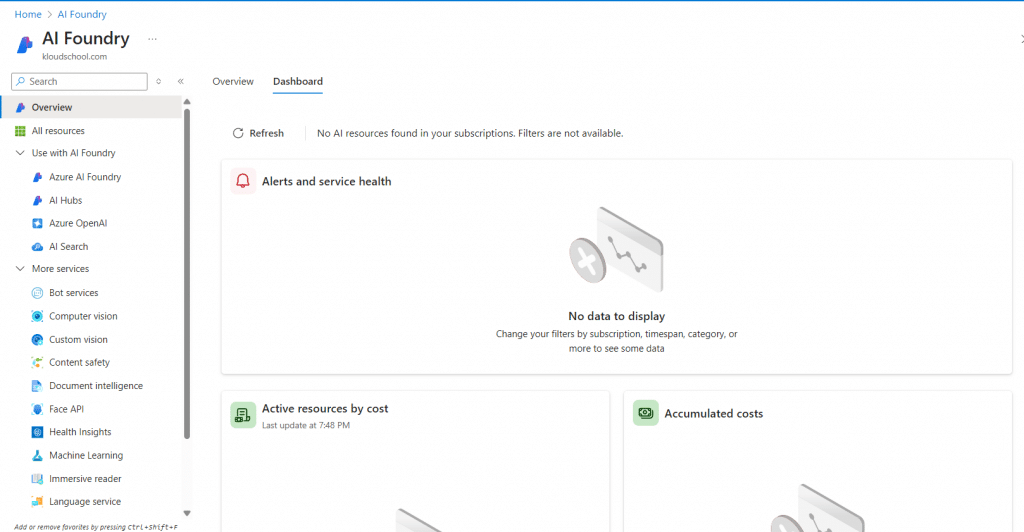Open Computer vision in sidebar
Screen dimensions: 1024x532
coord(83,316)
